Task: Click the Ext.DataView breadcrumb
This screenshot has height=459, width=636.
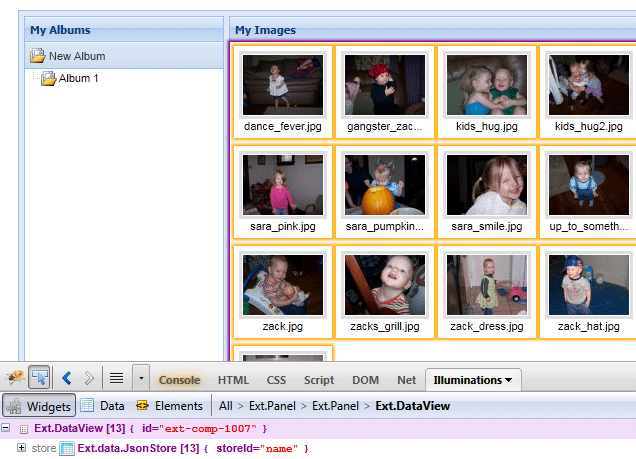Action: point(413,406)
